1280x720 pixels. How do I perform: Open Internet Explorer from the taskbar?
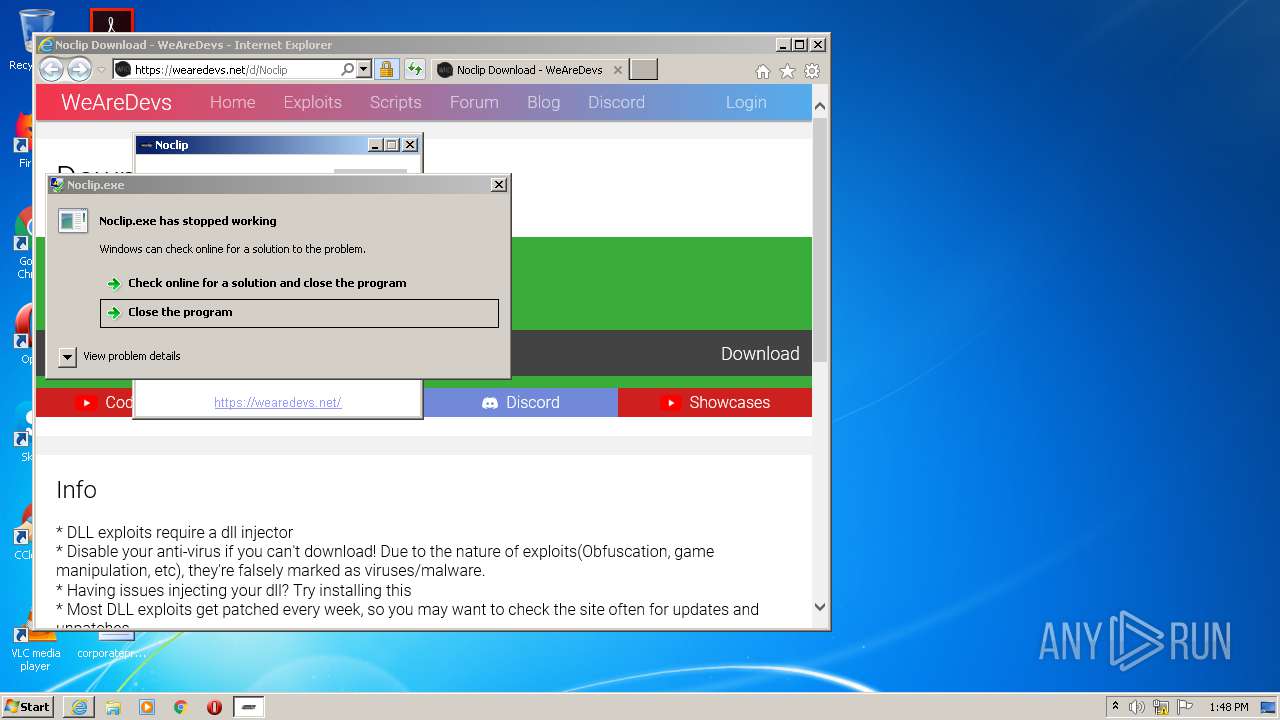[79, 707]
